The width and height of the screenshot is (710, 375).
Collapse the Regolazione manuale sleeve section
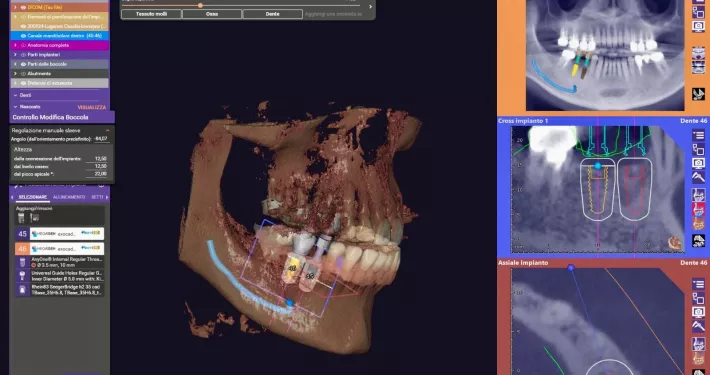tap(107, 130)
